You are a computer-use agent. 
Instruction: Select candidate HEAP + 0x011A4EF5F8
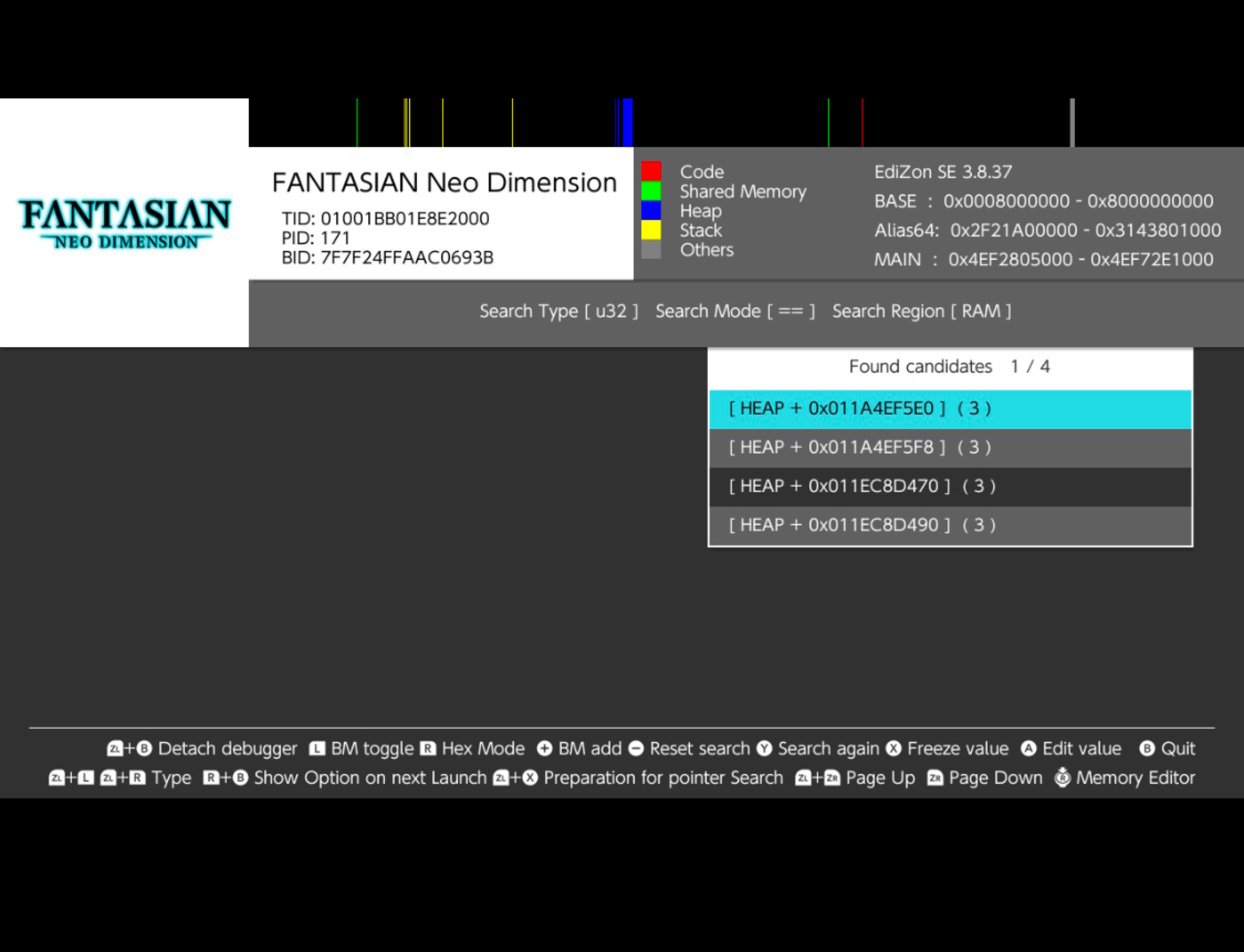tap(950, 448)
